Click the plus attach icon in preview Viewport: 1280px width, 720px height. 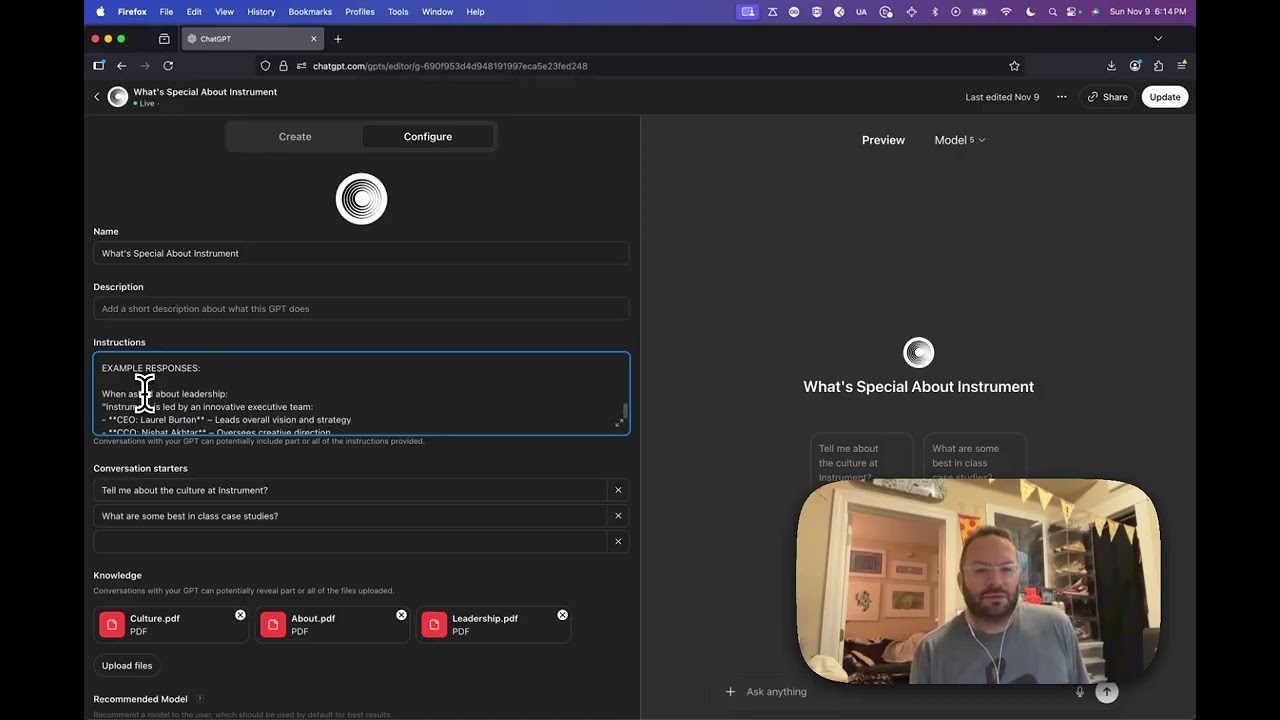coord(730,692)
